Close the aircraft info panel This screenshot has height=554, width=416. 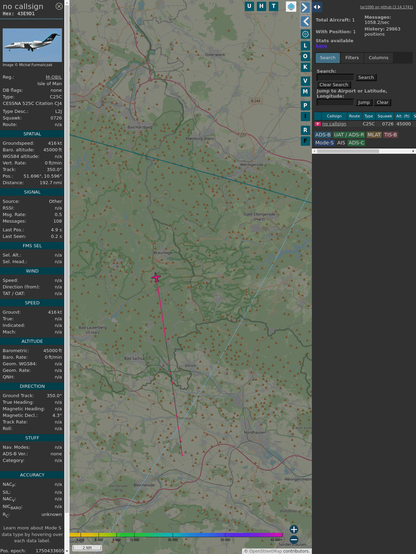click(x=59, y=6)
